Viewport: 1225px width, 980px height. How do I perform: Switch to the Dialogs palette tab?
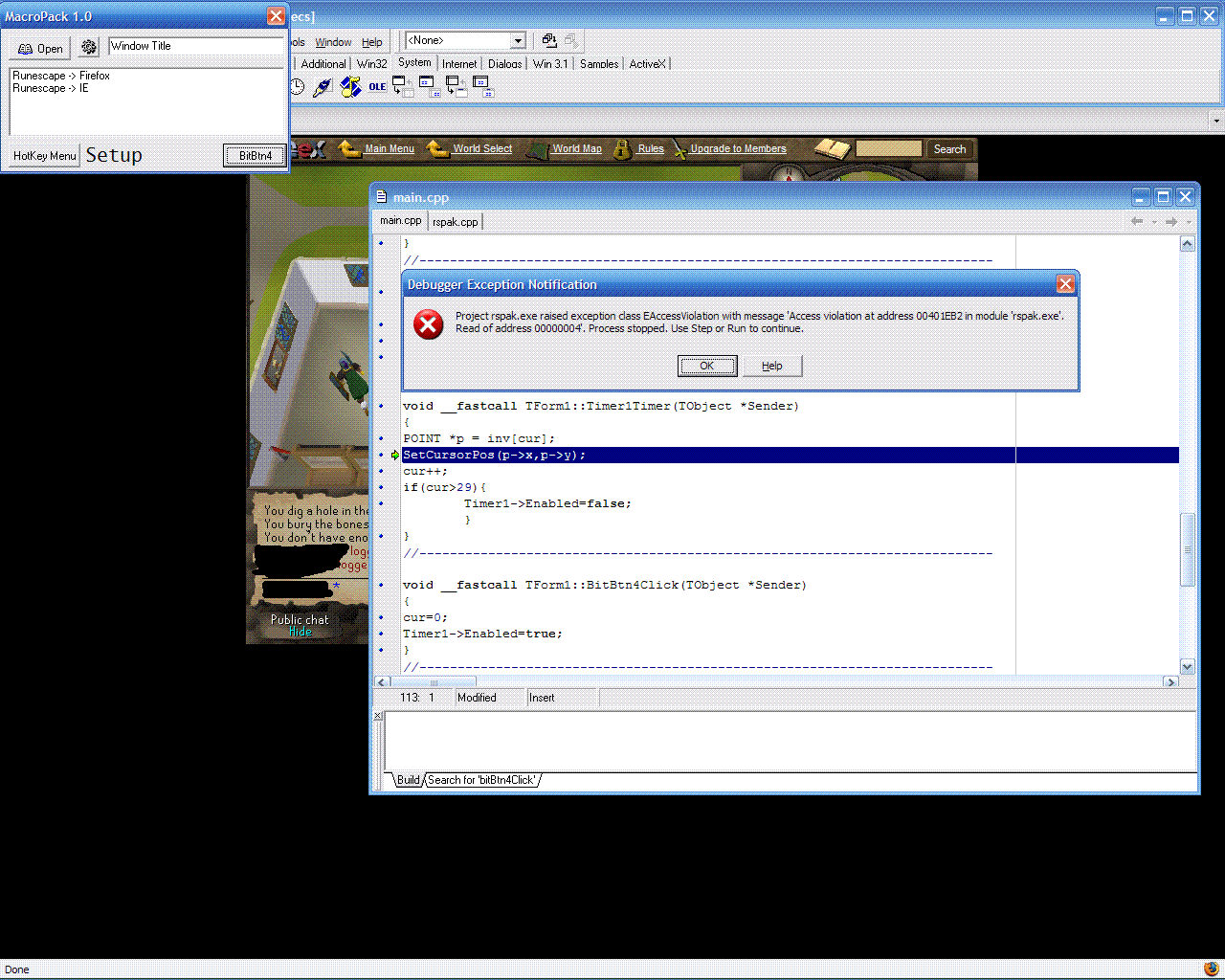tap(505, 64)
